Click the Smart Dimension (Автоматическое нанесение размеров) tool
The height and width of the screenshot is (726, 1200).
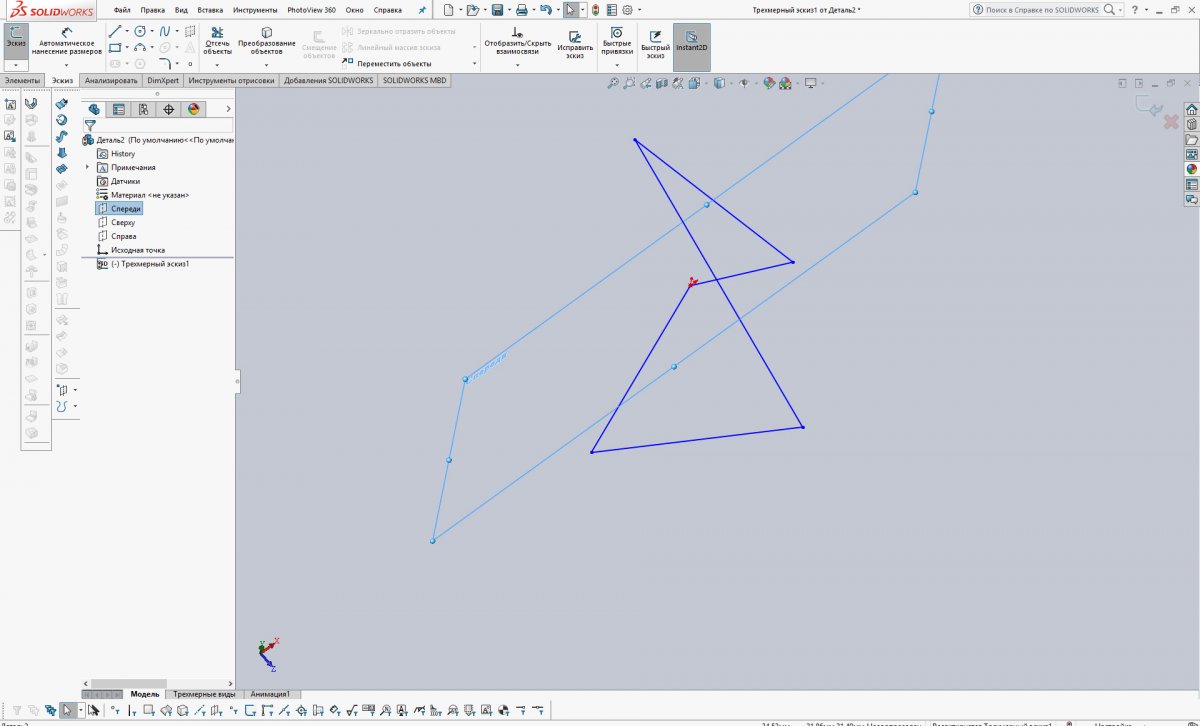pyautogui.click(x=66, y=40)
